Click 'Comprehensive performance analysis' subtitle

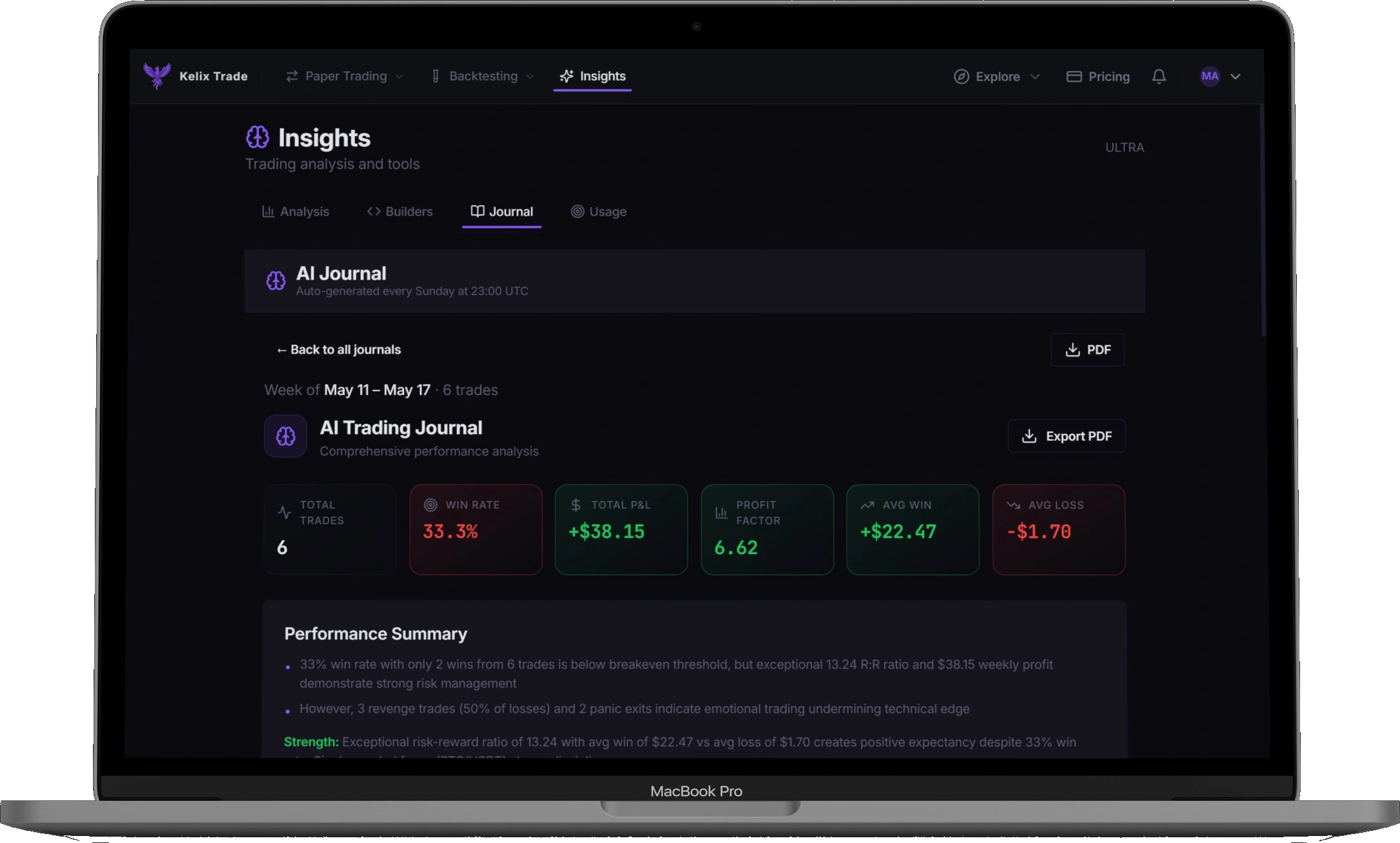click(429, 451)
